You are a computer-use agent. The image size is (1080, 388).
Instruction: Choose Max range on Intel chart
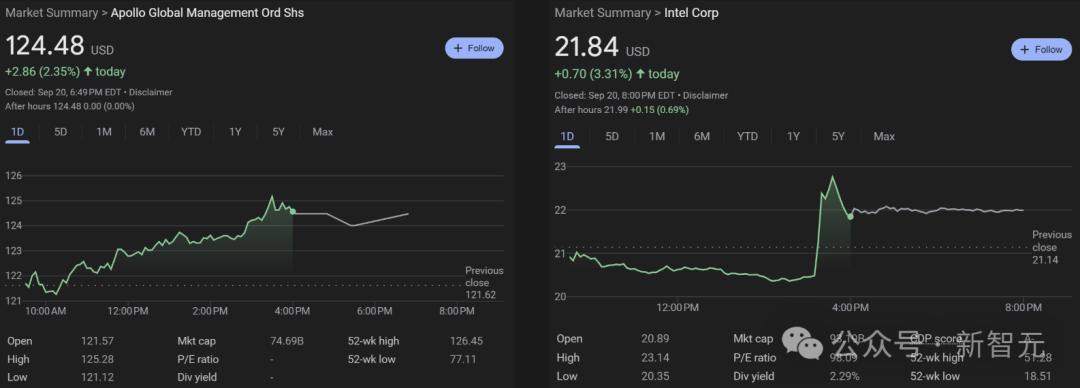click(x=884, y=136)
